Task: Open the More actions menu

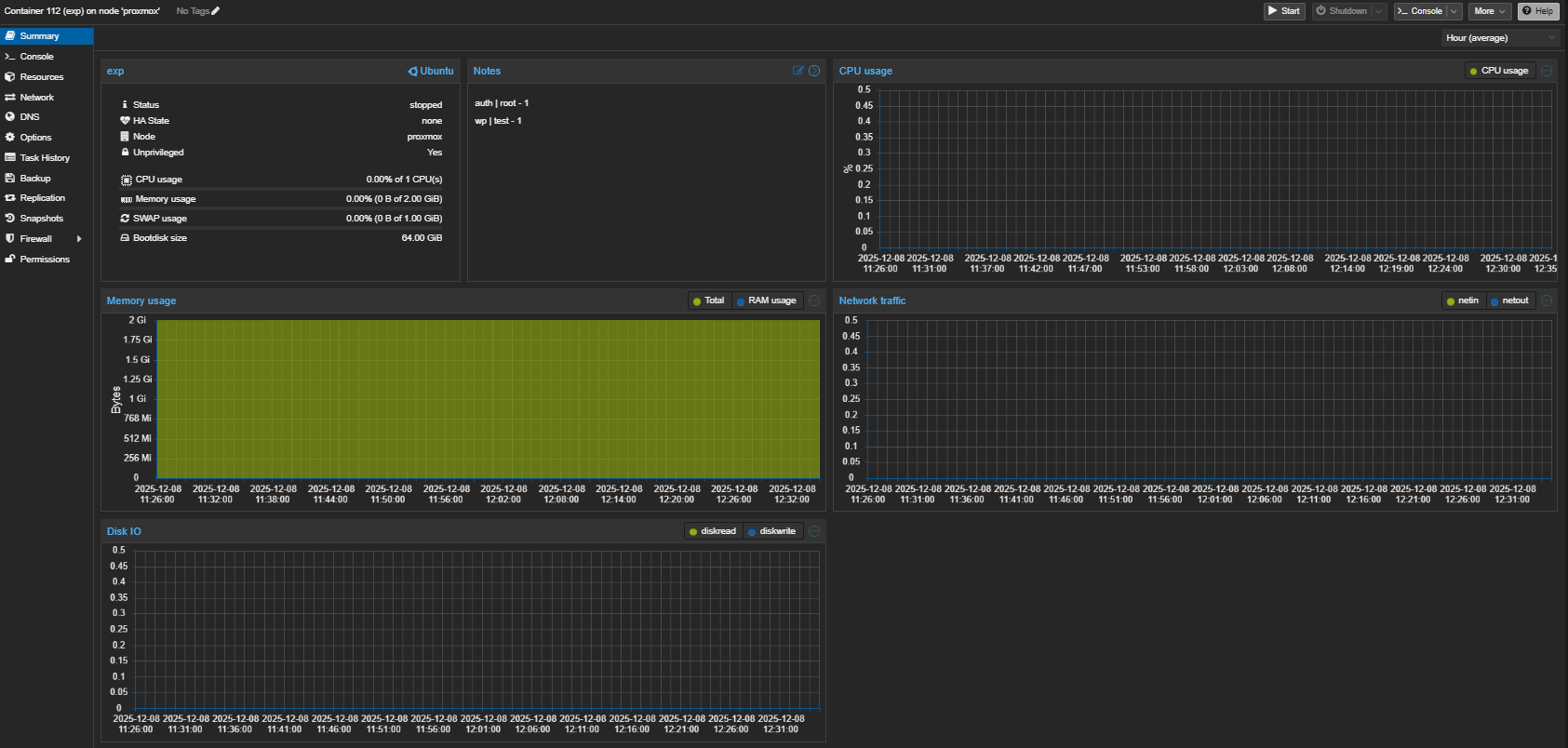Action: (x=1489, y=11)
